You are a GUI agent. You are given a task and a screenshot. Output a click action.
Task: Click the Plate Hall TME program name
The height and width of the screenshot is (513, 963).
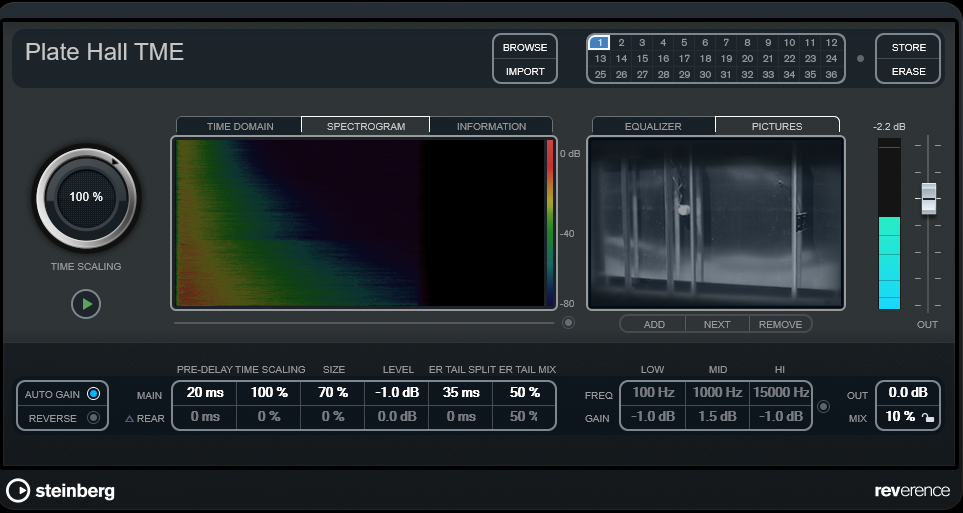click(104, 52)
